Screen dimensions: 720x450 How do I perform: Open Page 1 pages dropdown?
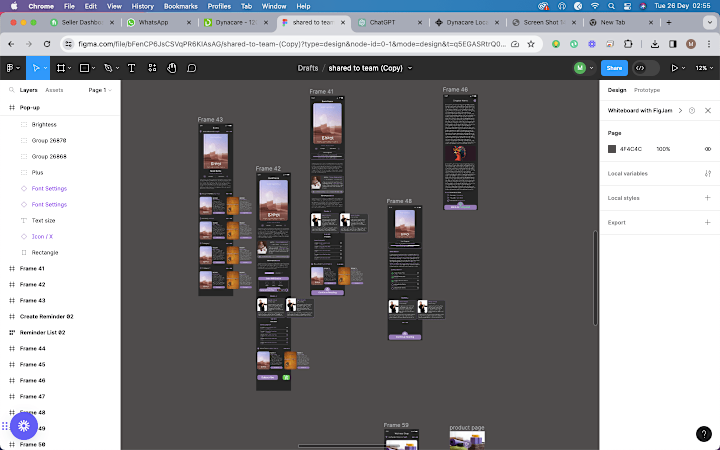[x=100, y=90]
